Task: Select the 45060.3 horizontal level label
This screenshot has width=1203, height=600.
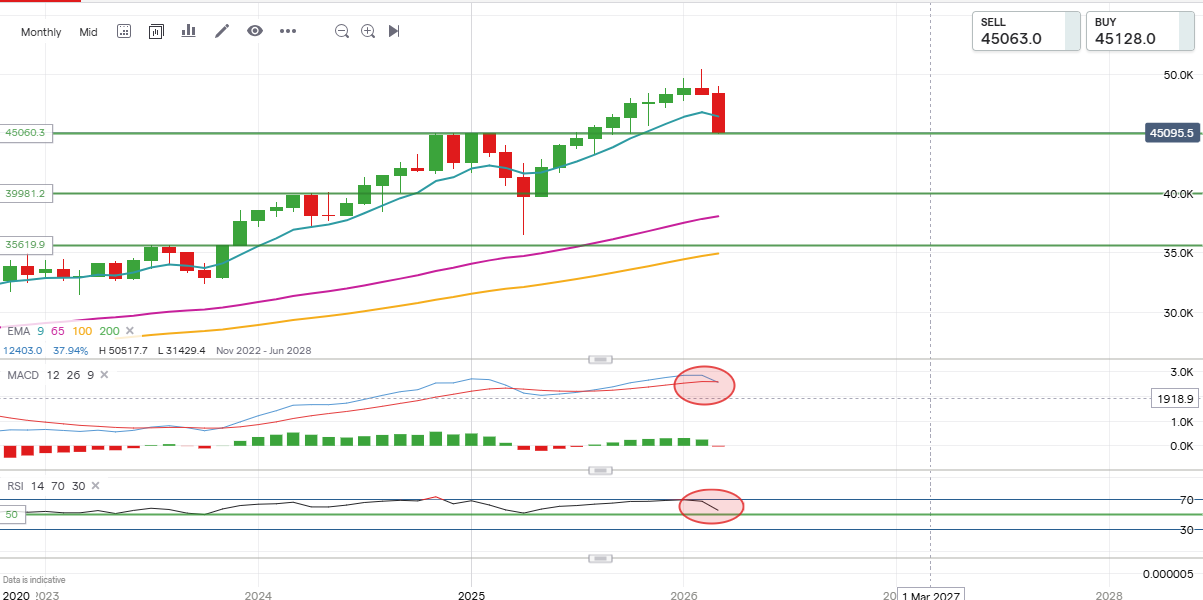Action: (x=25, y=132)
